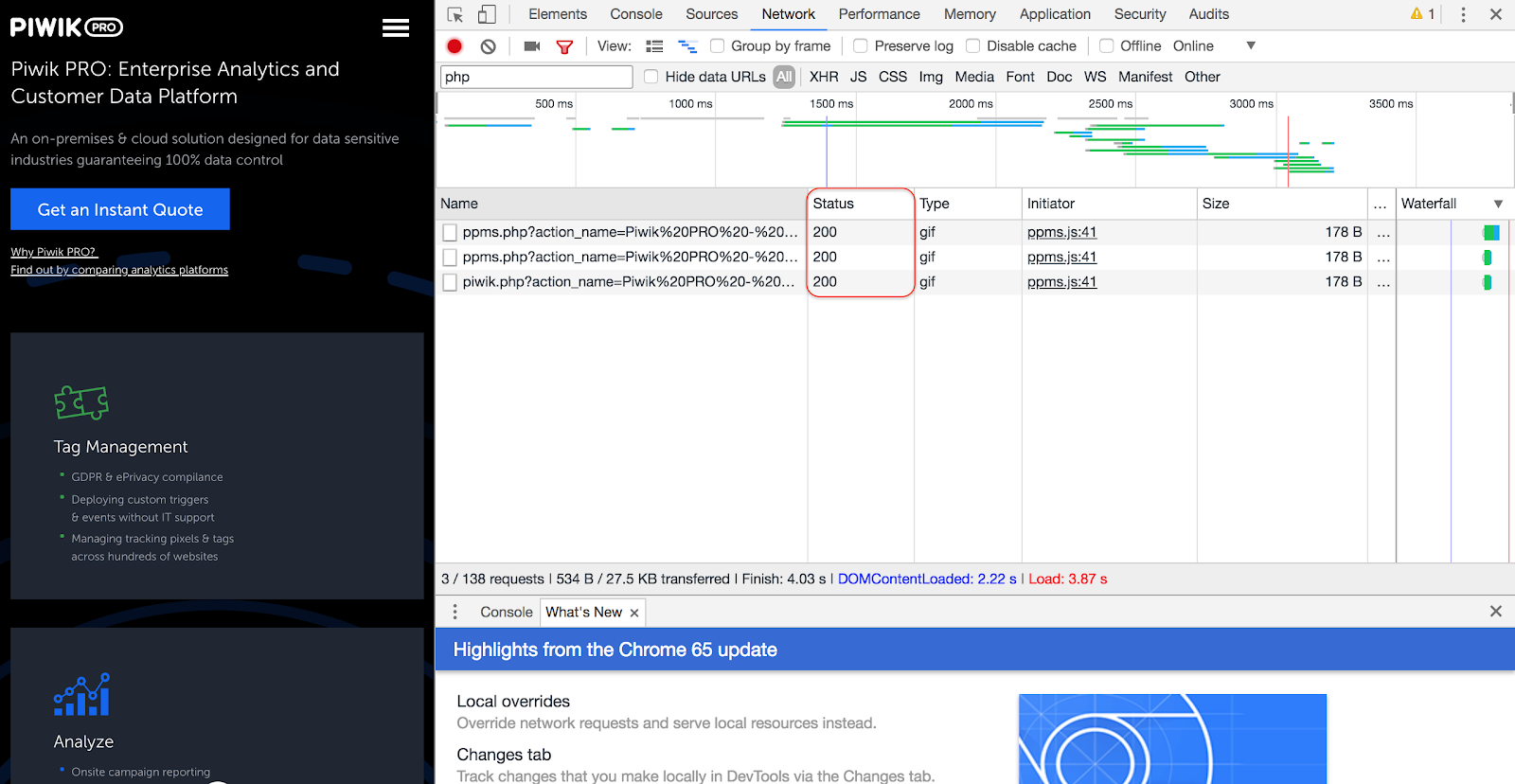Open the Online throttling dropdown
The image size is (1515, 784).
coord(1214,45)
